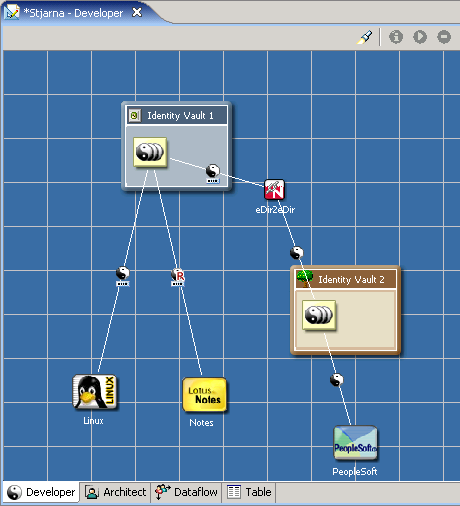Click the play/start toolbar button
460x506 pixels.
(420, 37)
